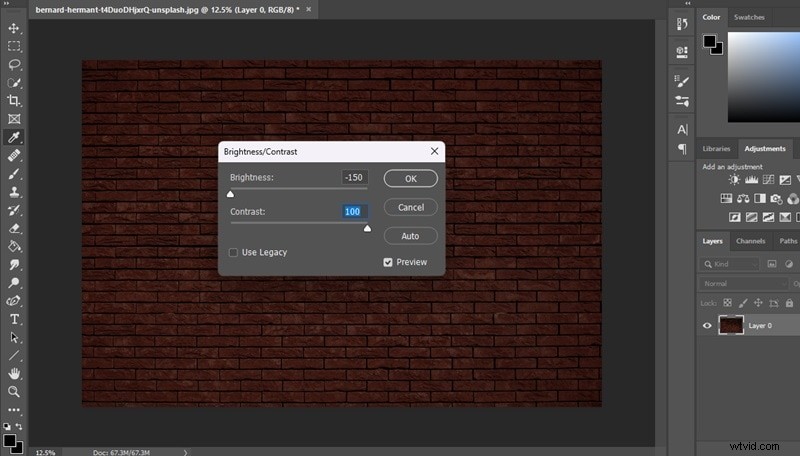Select the bernard-hermant document tab
The width and height of the screenshot is (800, 456).
167,10
